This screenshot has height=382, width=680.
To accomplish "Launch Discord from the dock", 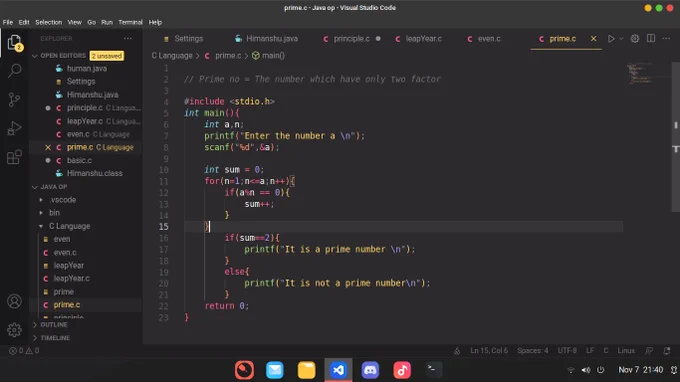I will (x=370, y=370).
